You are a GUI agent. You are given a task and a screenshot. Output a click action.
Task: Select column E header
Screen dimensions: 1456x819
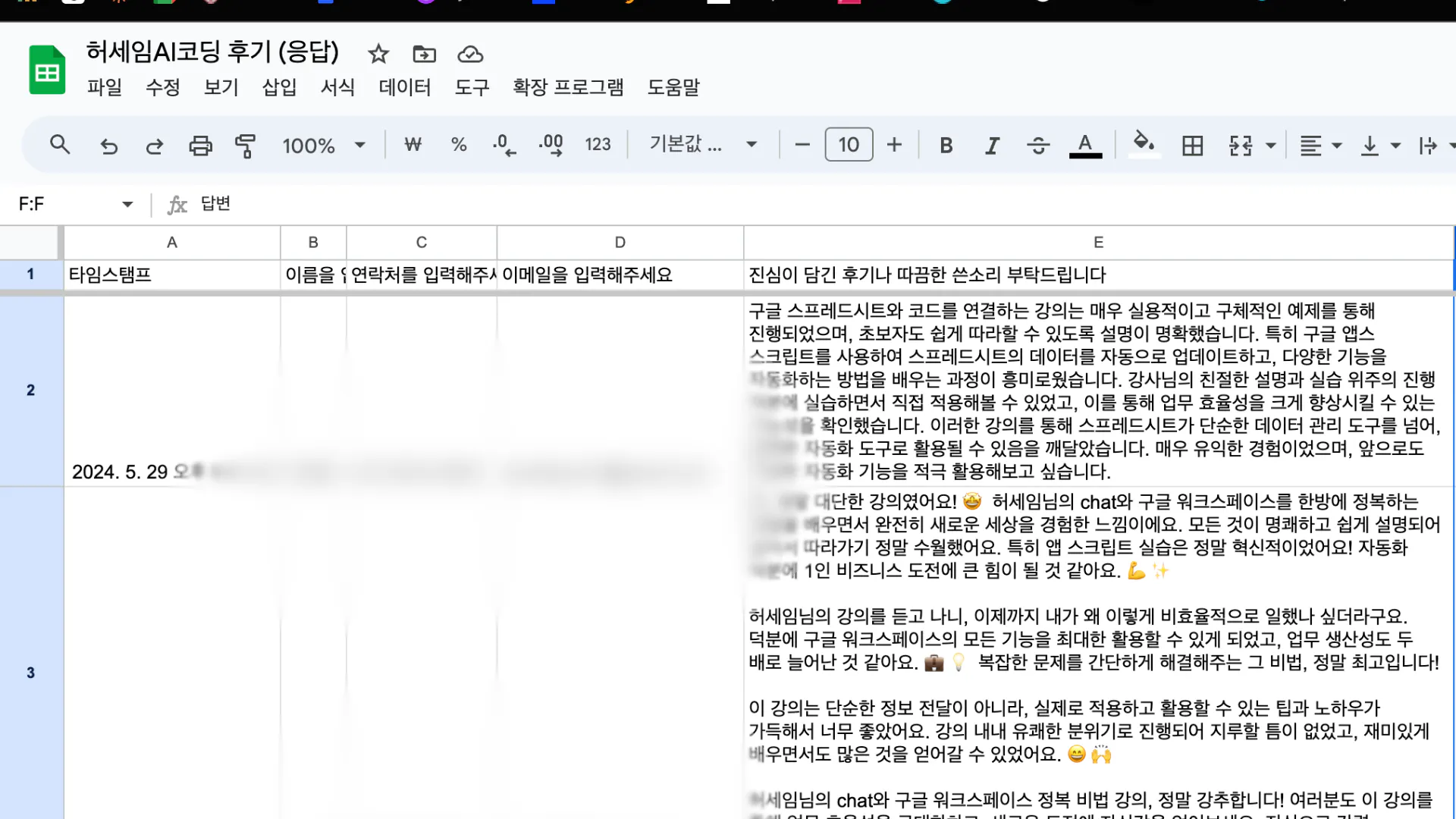click(1098, 243)
